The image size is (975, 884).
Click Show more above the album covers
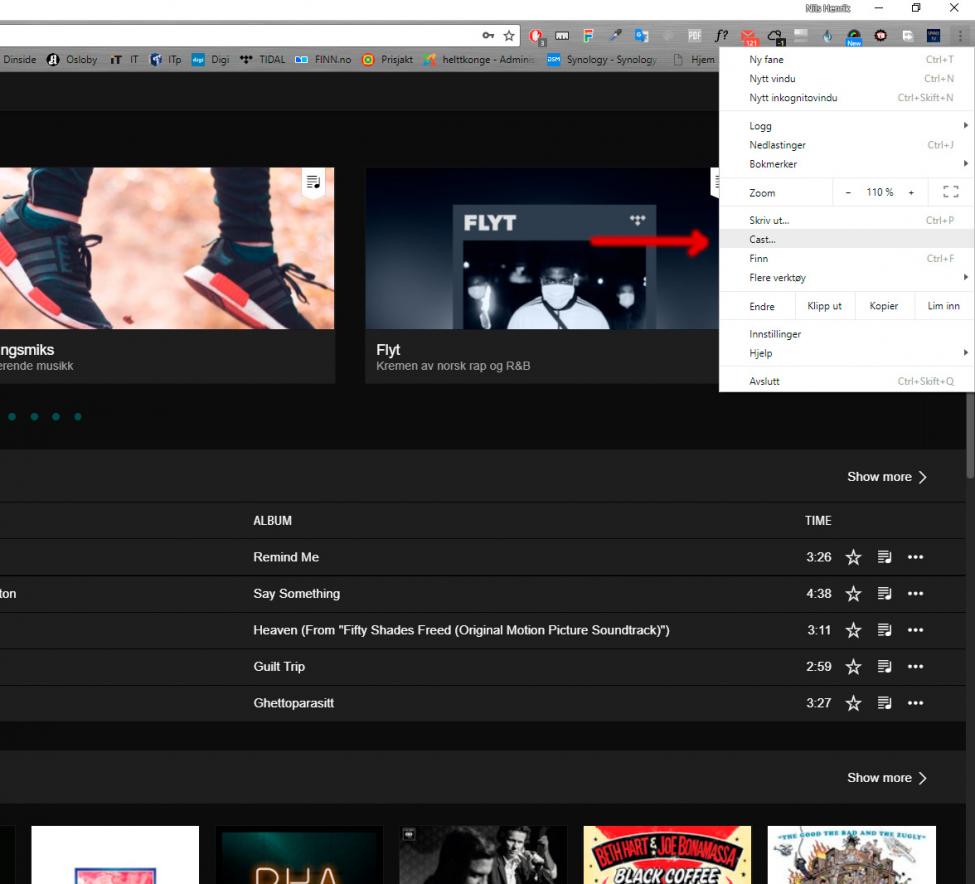[887, 778]
